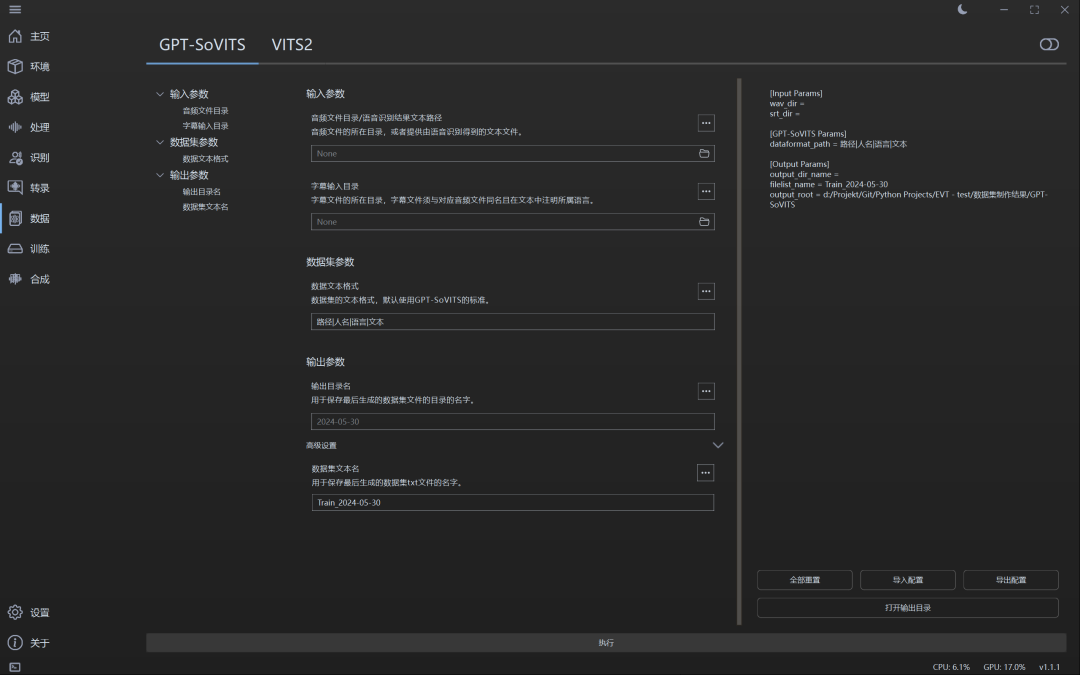Viewport: 1080px width, 675px height.
Task: Click the more options button for 输出目录名
Action: point(706,391)
